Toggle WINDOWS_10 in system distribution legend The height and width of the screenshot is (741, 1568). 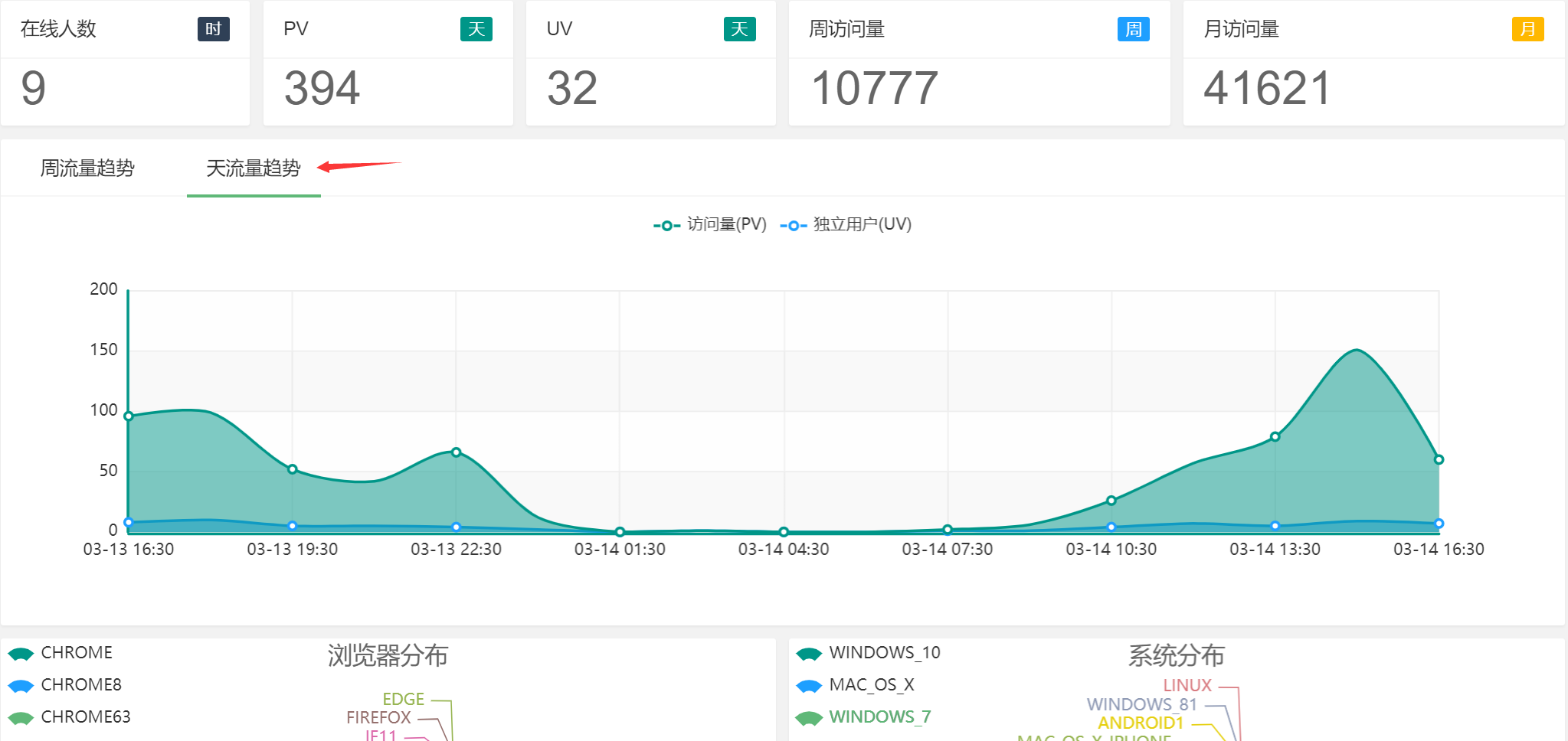[884, 653]
